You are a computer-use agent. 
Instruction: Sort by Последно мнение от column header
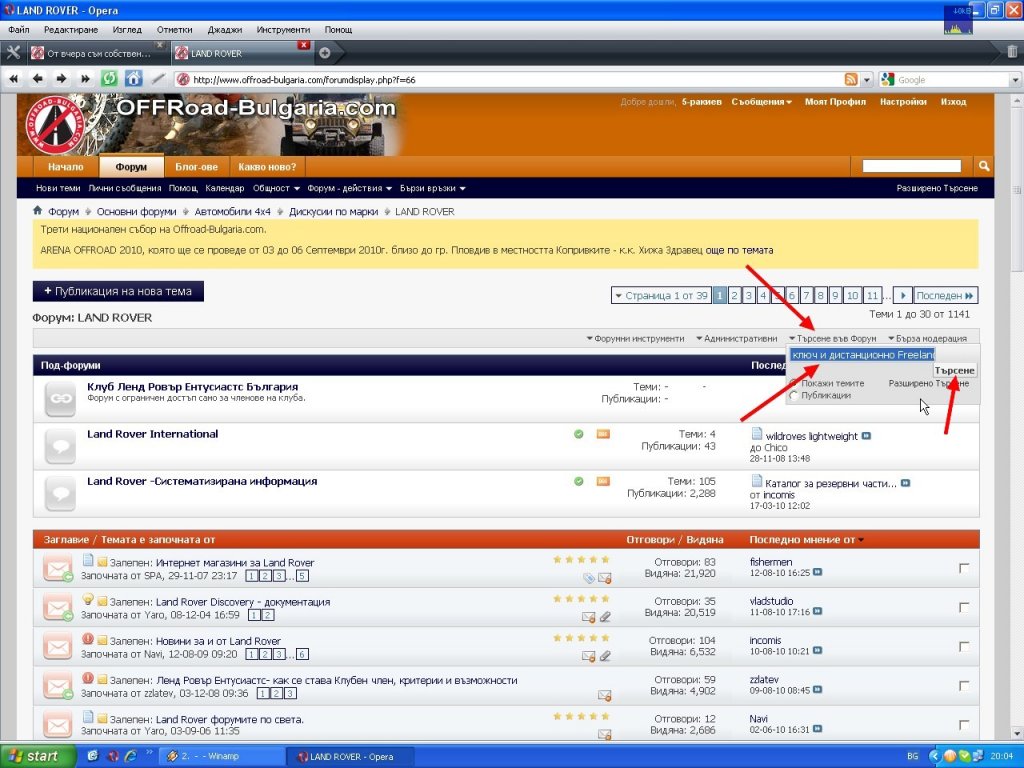click(802, 539)
